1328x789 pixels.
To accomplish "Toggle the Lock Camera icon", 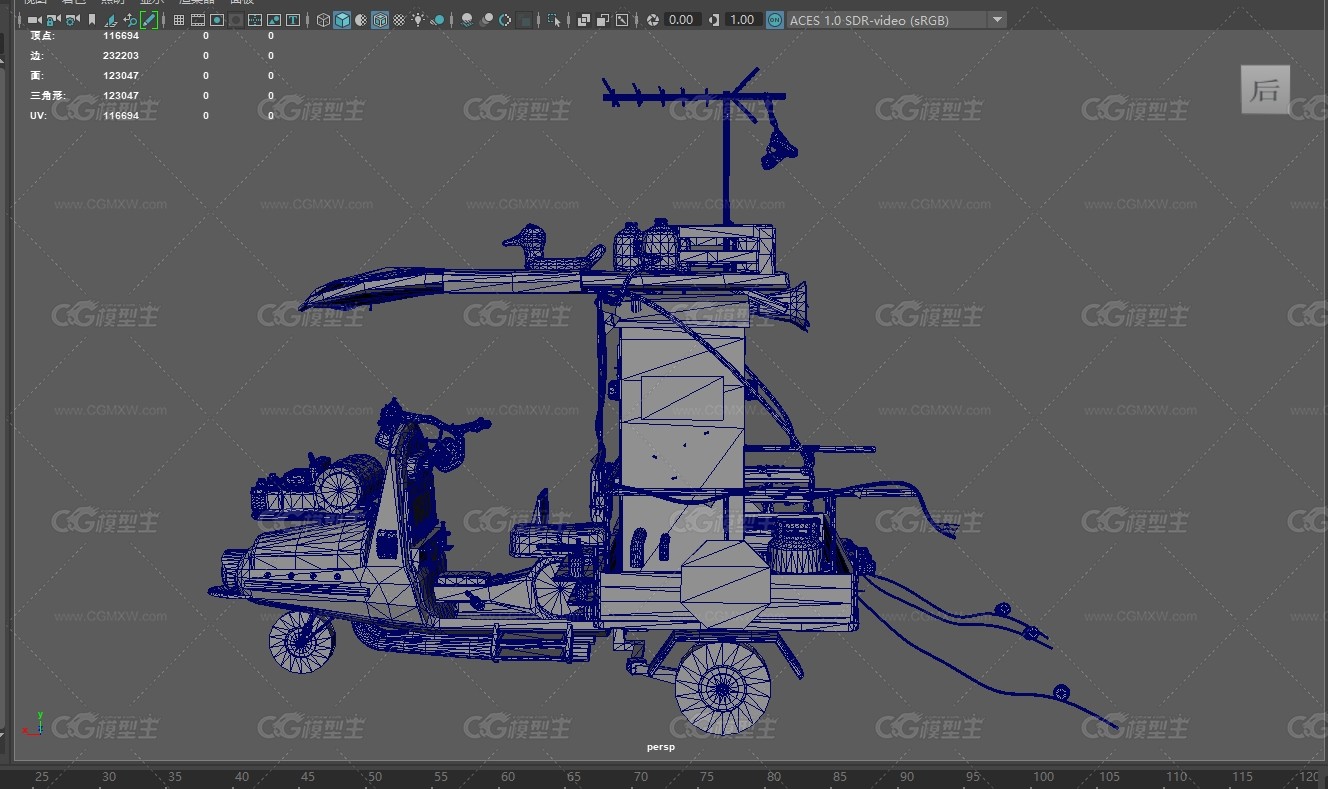I will 53,20.
